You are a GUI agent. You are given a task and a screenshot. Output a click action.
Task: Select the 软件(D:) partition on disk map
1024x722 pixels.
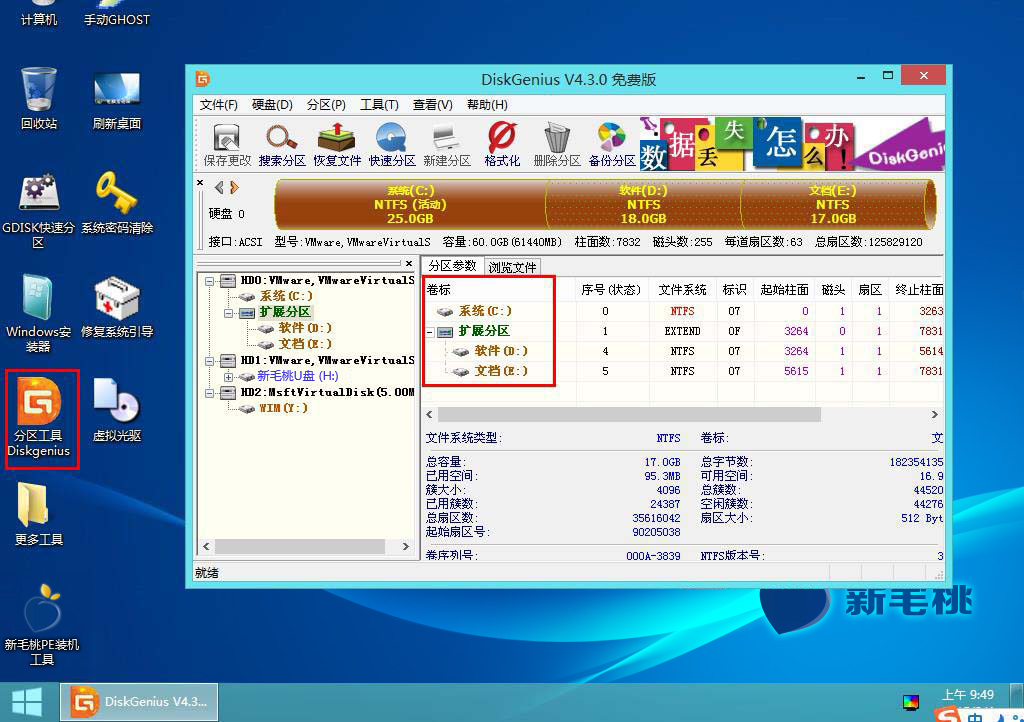point(643,204)
